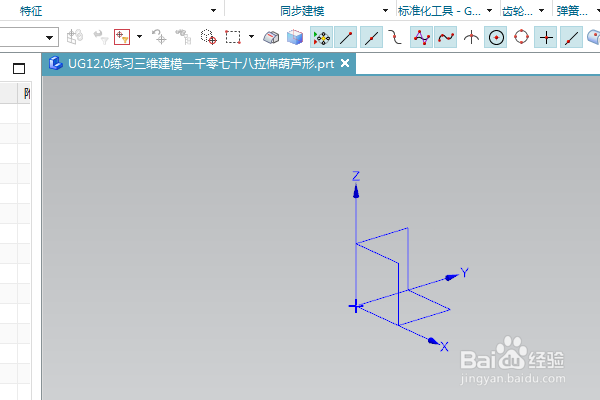
Task: Toggle Intersection snap point
Action: point(471,38)
